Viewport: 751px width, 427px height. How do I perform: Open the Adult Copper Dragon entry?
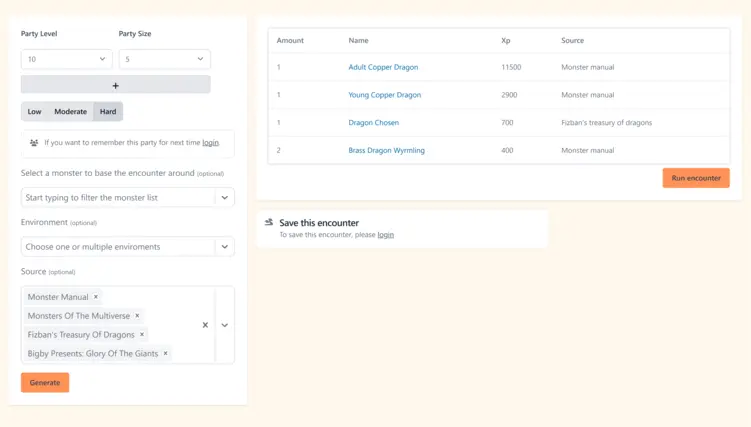383,67
